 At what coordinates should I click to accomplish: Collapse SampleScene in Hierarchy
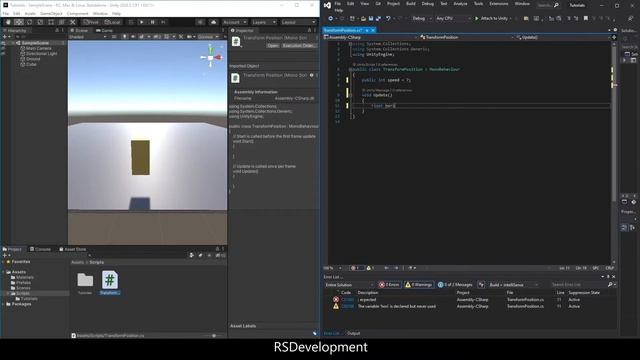click(13, 43)
